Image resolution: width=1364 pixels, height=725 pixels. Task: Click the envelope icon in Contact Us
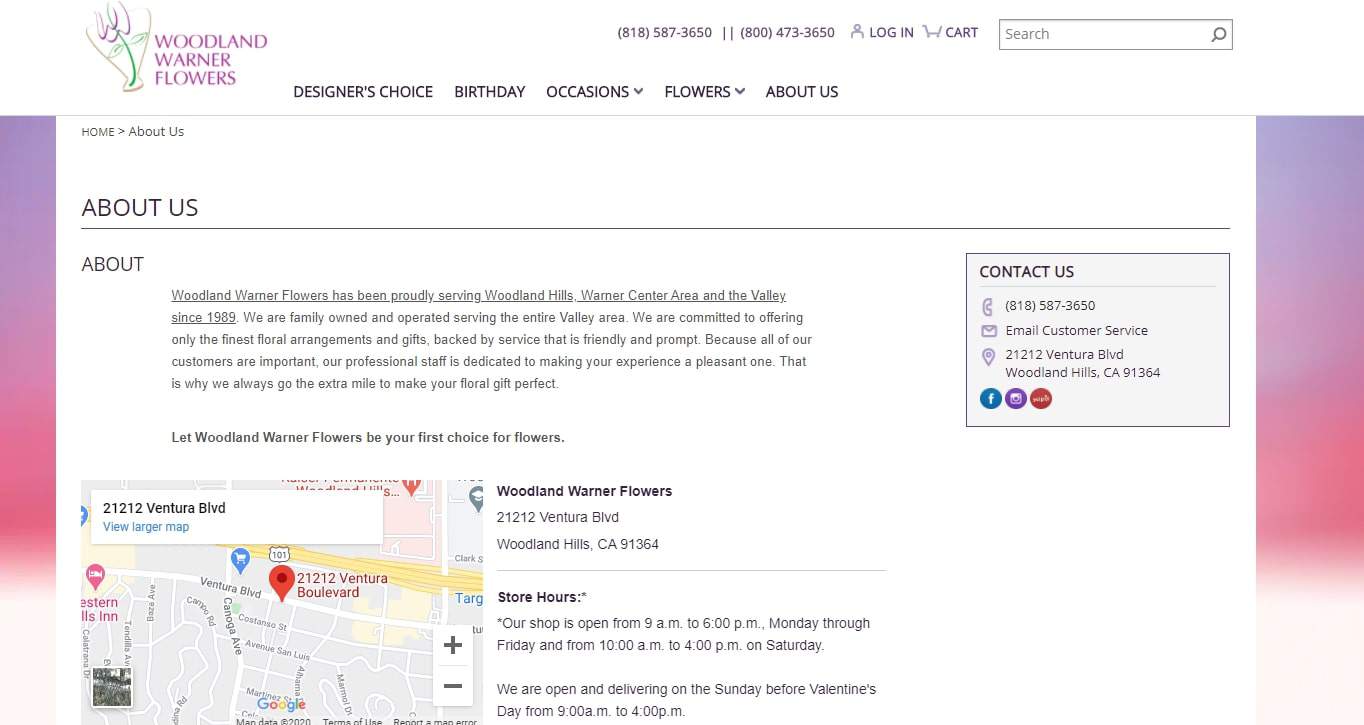pos(988,331)
